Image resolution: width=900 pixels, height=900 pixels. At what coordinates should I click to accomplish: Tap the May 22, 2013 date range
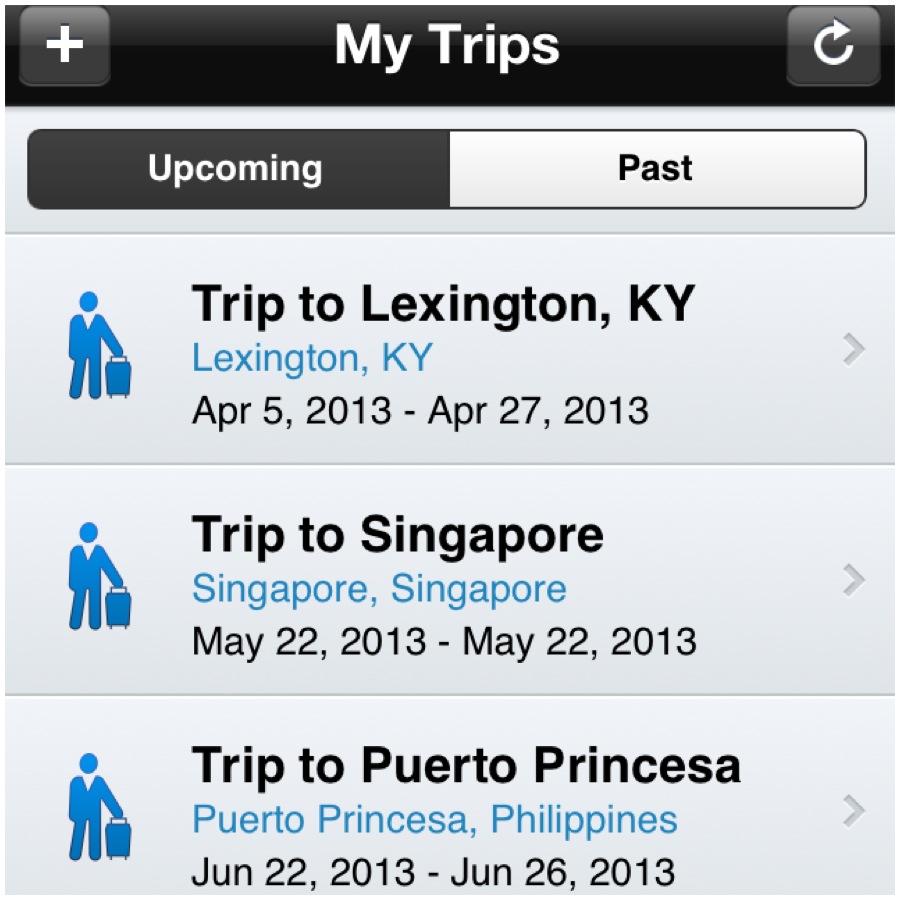tap(444, 641)
